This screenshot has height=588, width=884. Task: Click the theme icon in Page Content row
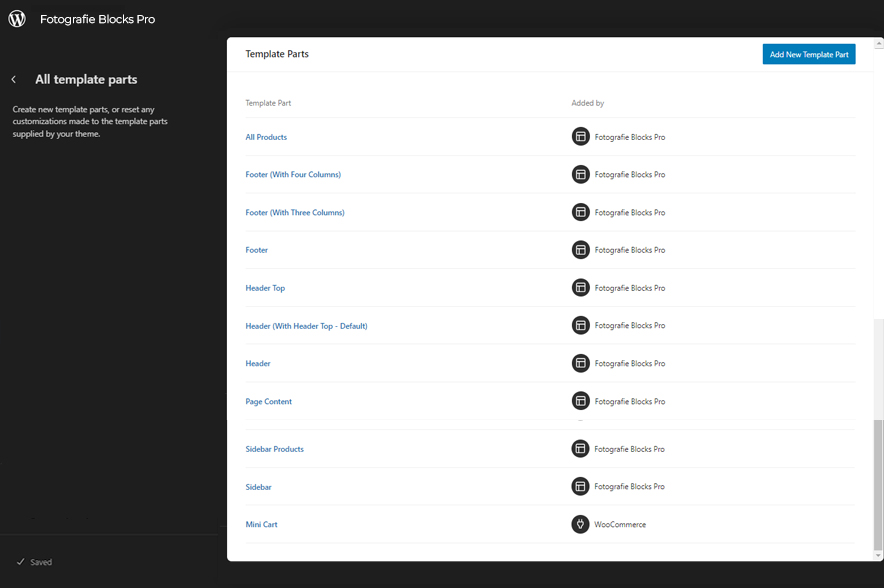pos(580,401)
